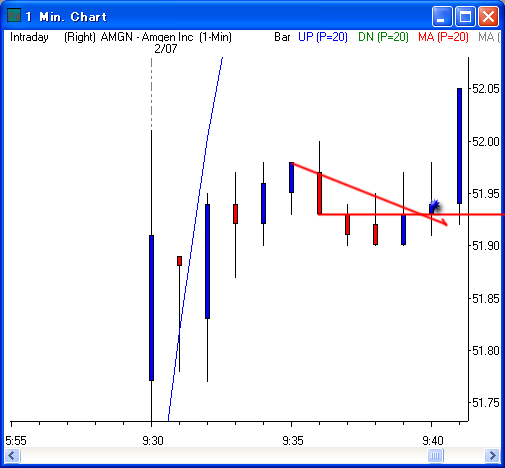Click the red arrowhead of the trendline

443,222
